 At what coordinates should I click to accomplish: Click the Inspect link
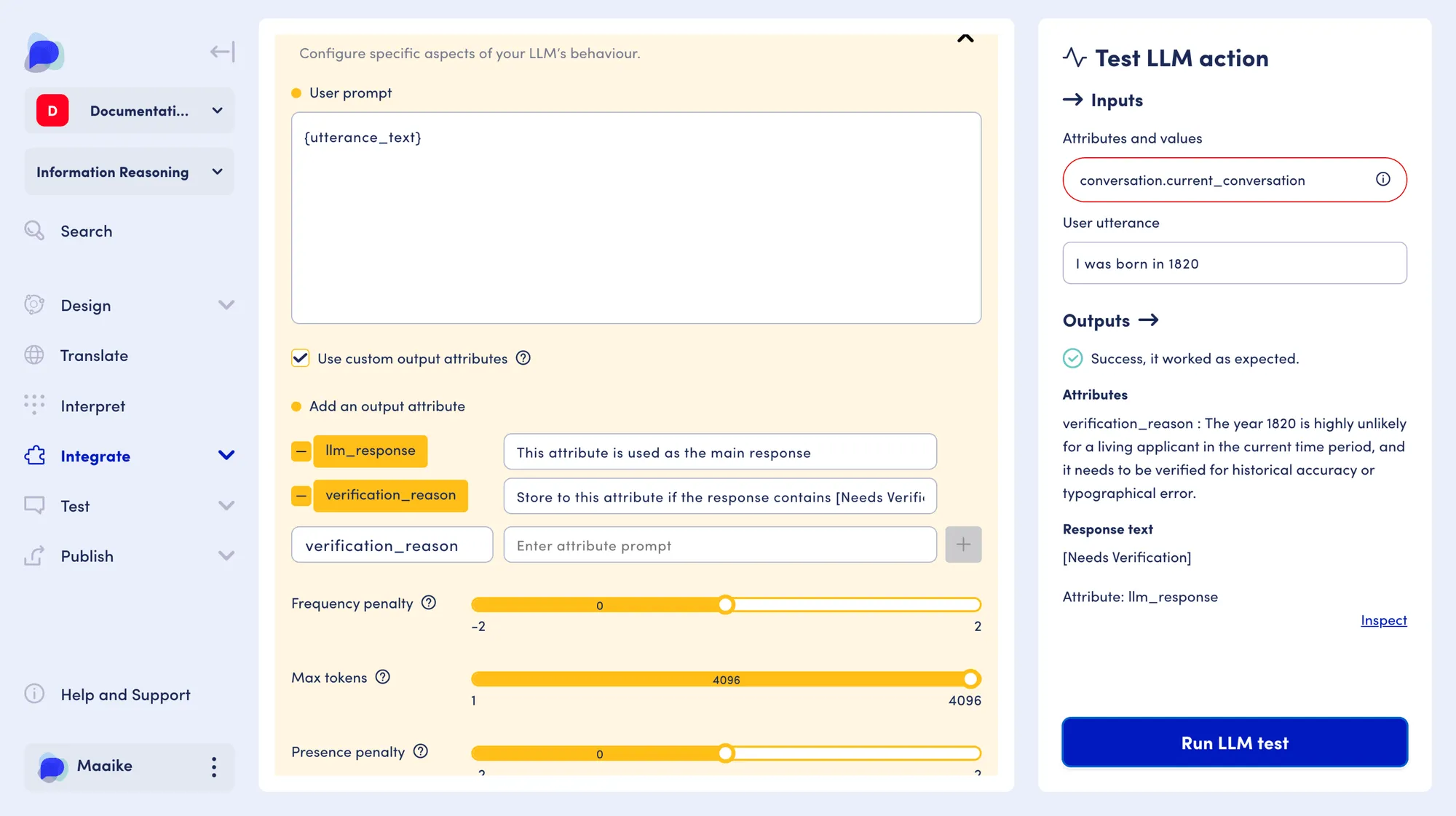1384,620
